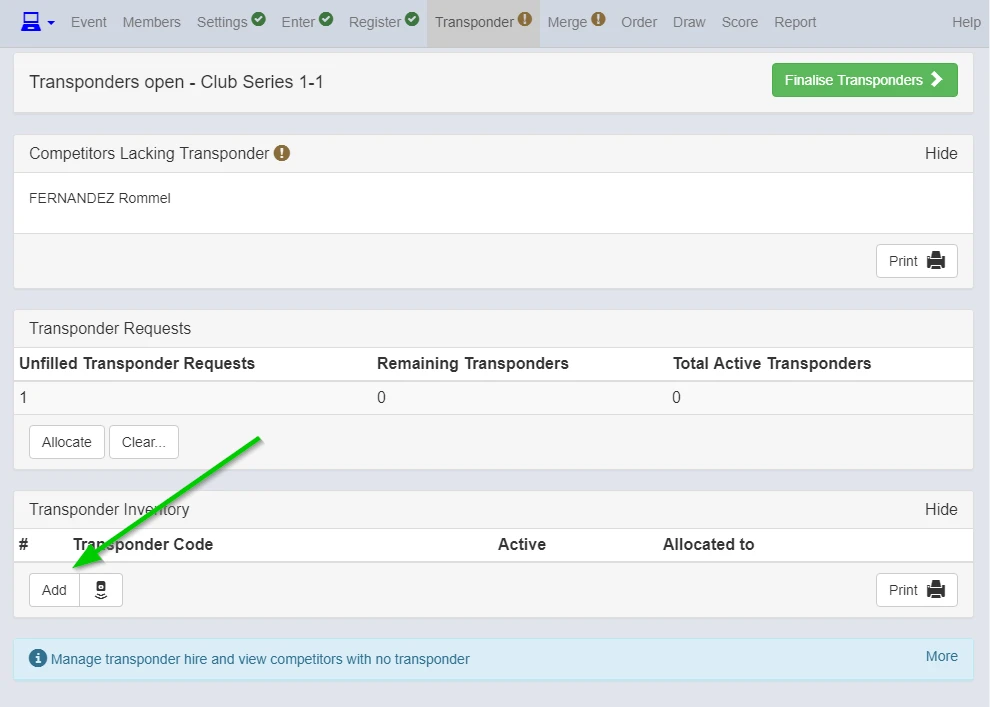Screen dimensions: 990x707
Task: Click the warning icon on the Merge tab
Action: point(598,20)
